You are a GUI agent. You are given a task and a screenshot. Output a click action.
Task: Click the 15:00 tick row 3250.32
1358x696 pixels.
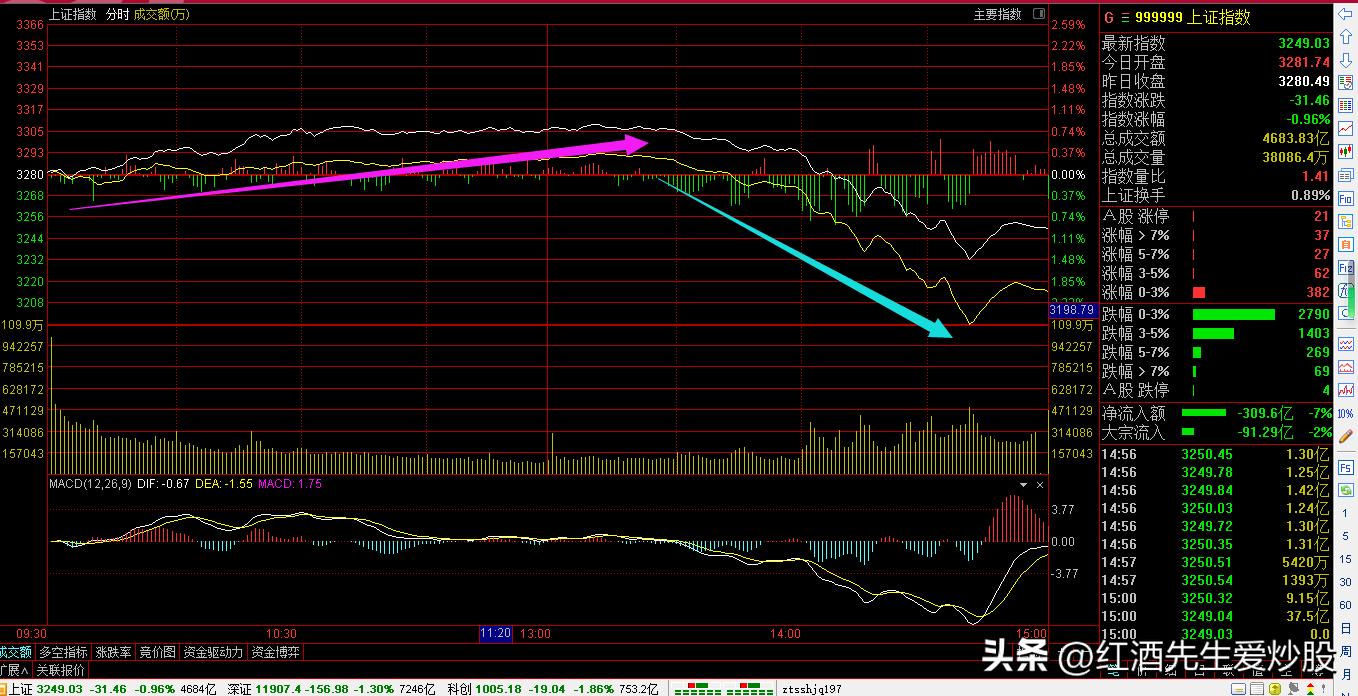1216,598
